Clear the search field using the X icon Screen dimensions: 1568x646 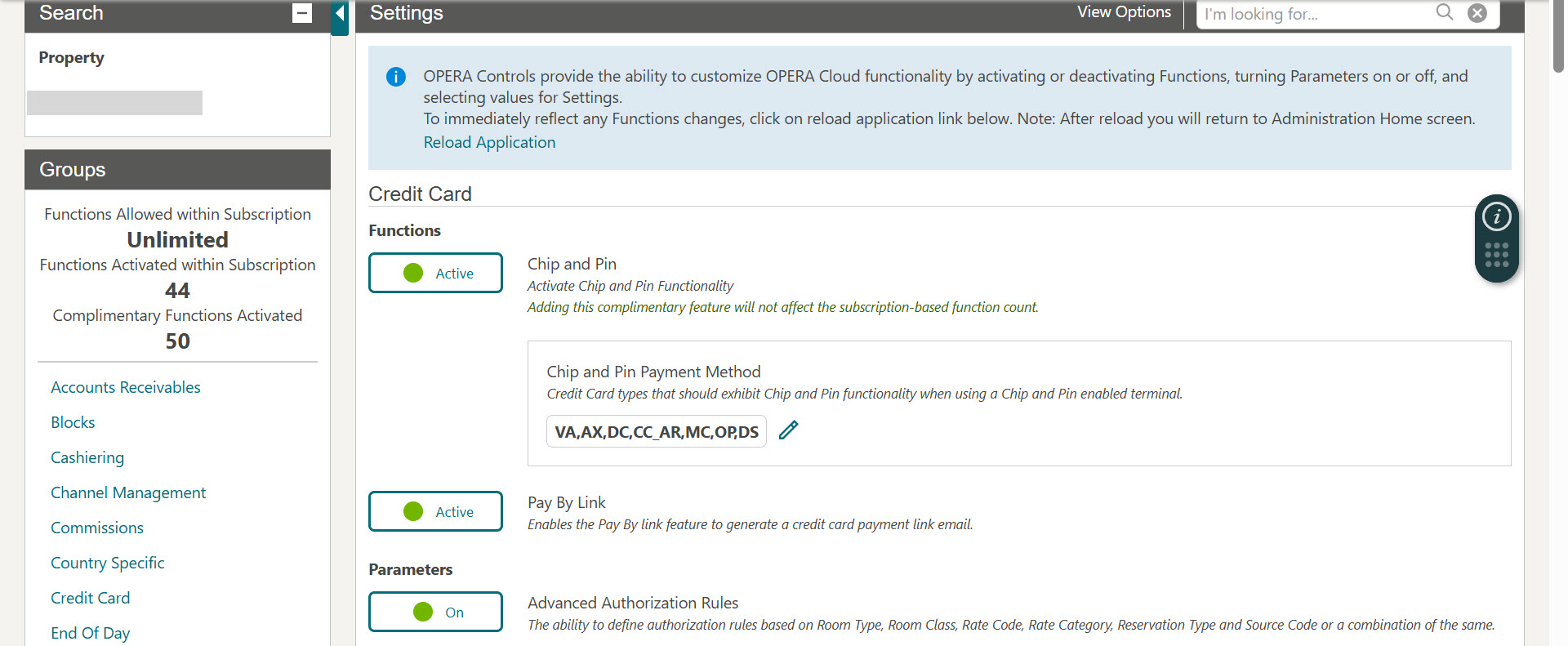(x=1477, y=13)
